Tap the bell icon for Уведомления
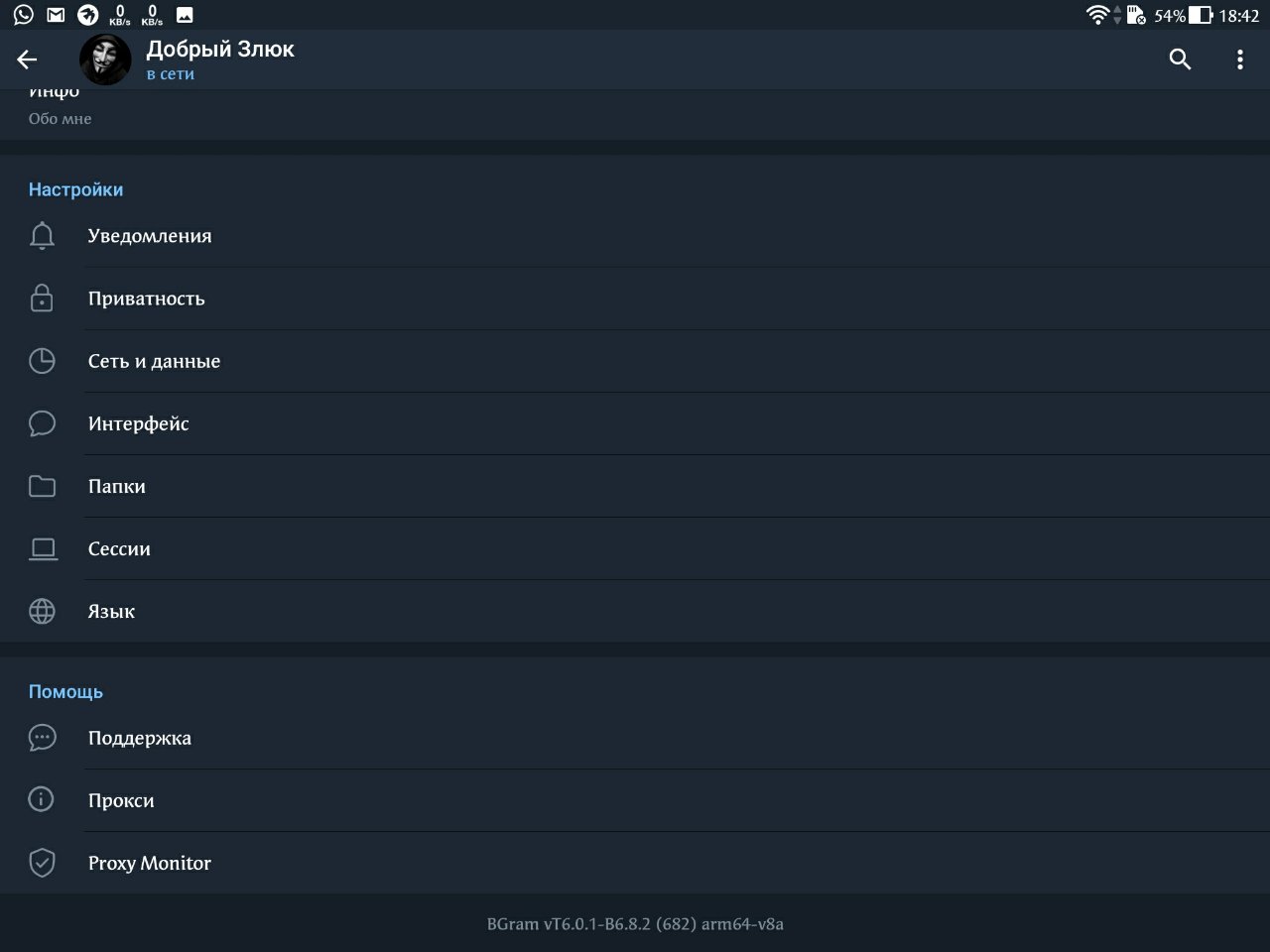The image size is (1270, 952). [42, 236]
